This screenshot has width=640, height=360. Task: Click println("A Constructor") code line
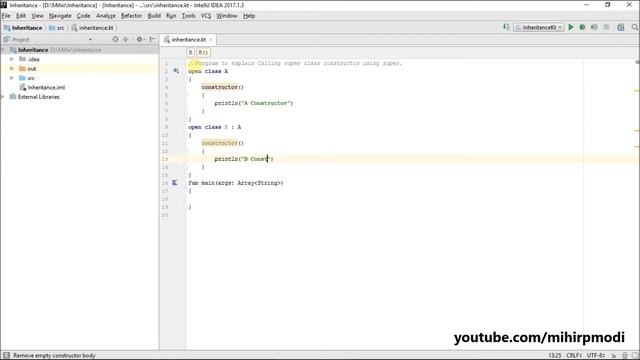pyautogui.click(x=253, y=103)
